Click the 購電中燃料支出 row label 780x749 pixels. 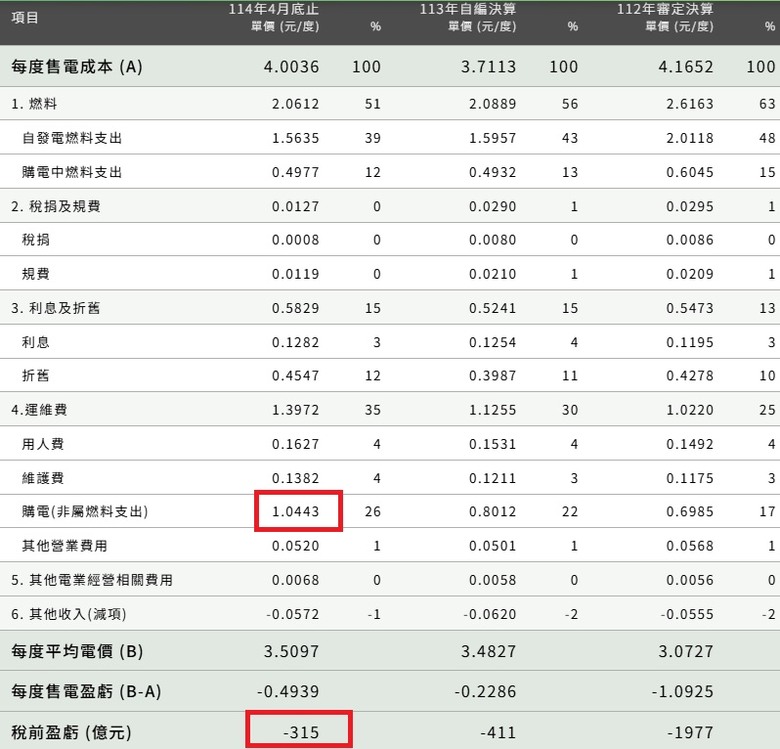pos(72,172)
